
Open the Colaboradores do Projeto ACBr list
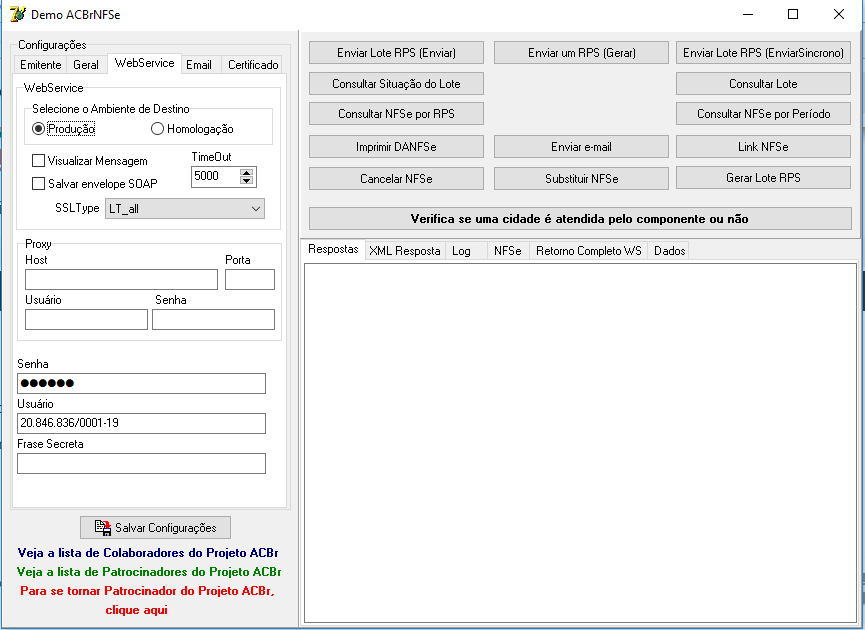(x=148, y=553)
